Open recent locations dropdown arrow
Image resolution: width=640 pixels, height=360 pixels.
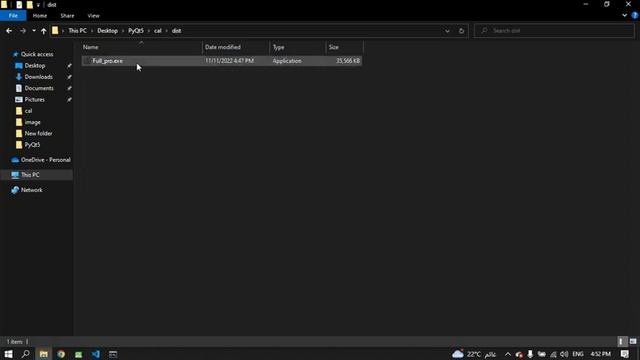point(33,31)
